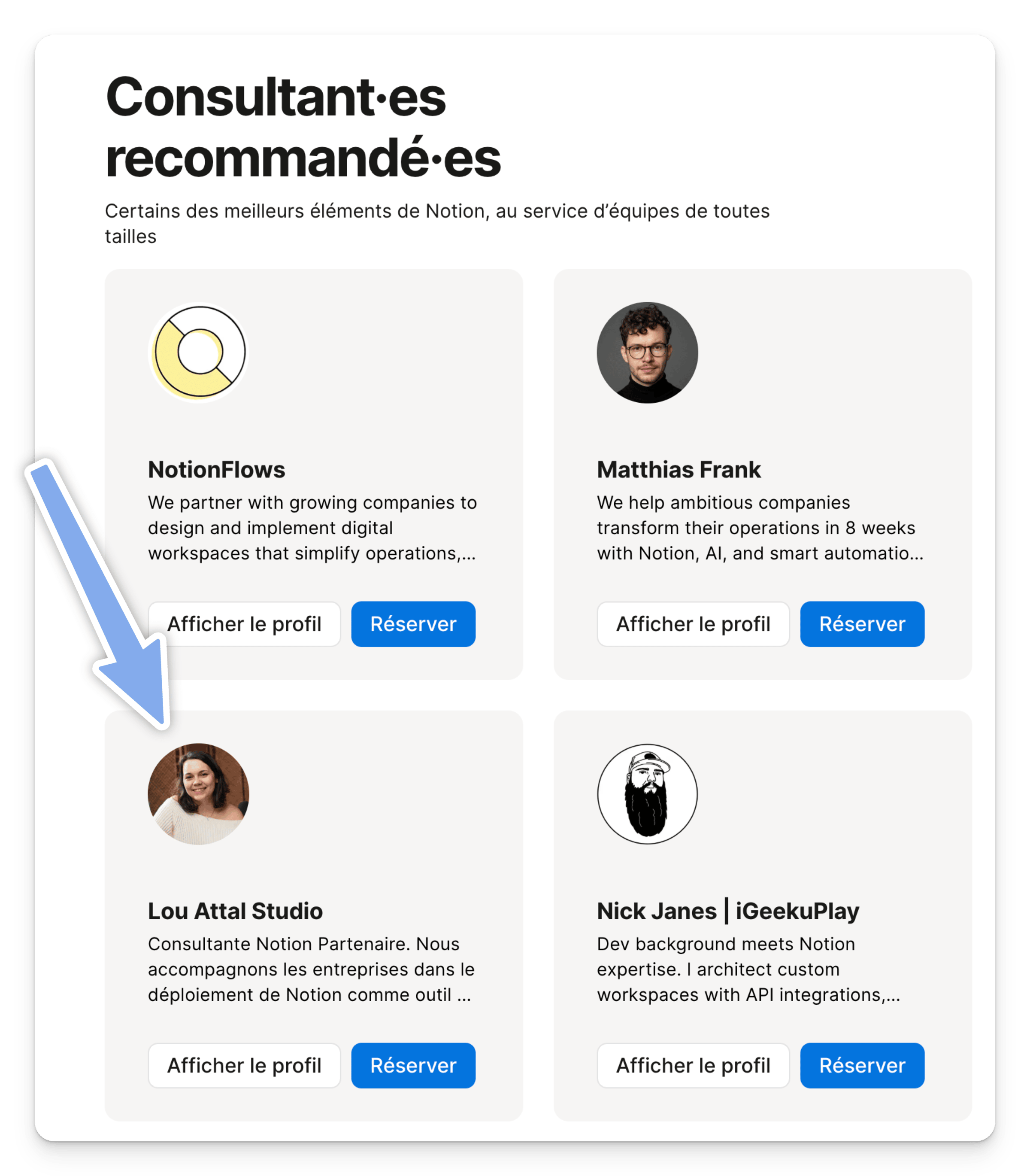
Task: Open the NotionFlows consultant name link
Action: pyautogui.click(x=217, y=470)
